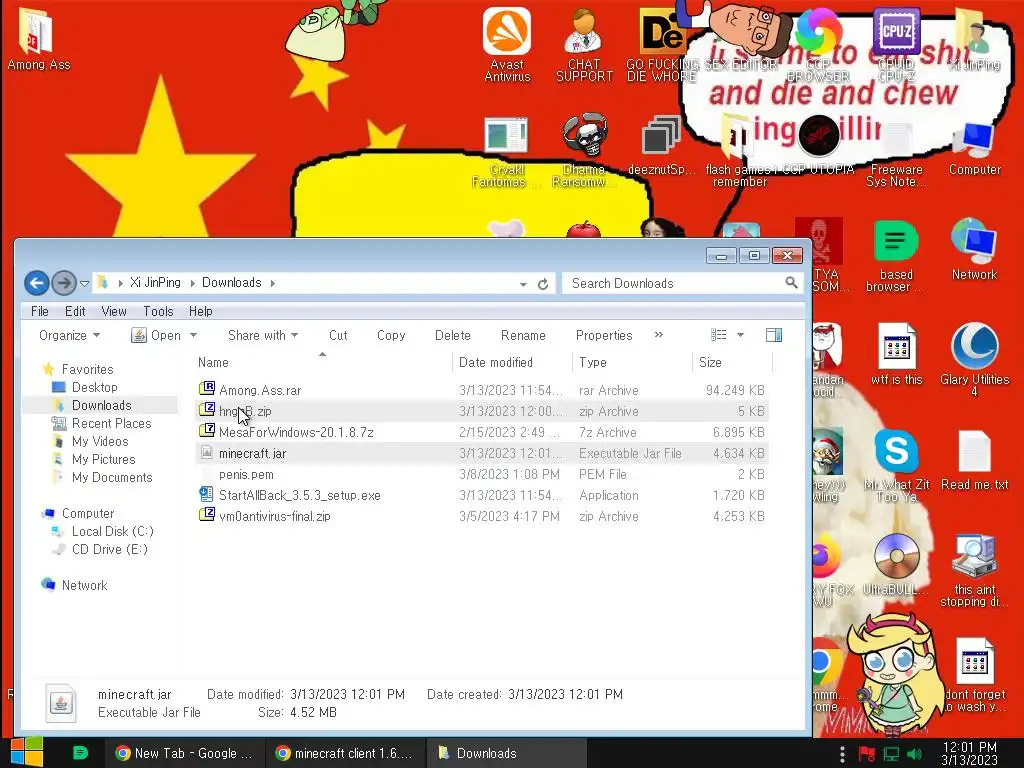Image resolution: width=1024 pixels, height=768 pixels.
Task: Click the wtf is this desktop icon
Action: [x=896, y=355]
